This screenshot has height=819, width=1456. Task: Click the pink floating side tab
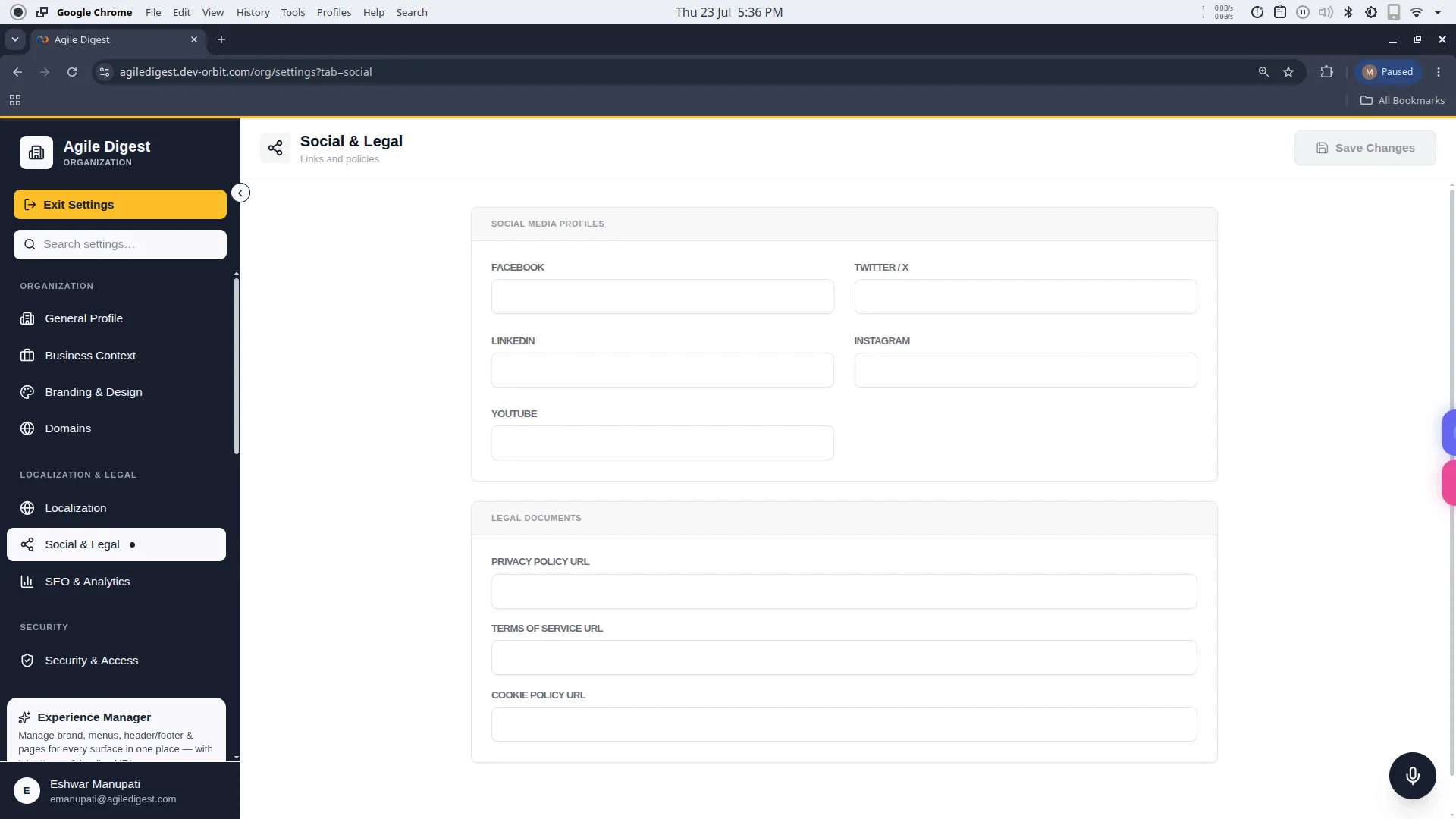1448,482
